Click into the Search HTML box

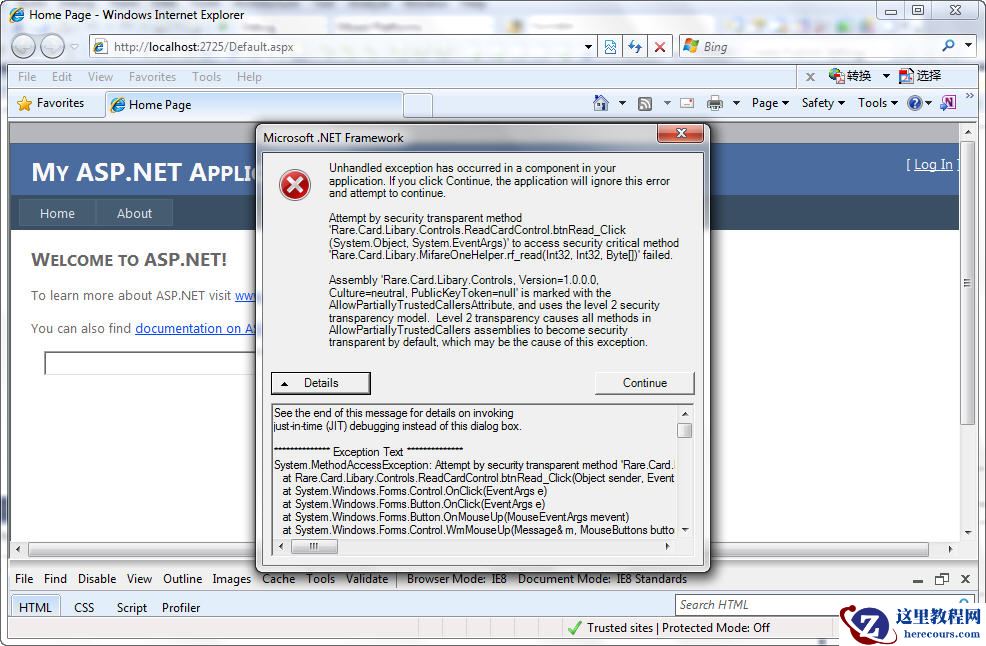click(817, 604)
